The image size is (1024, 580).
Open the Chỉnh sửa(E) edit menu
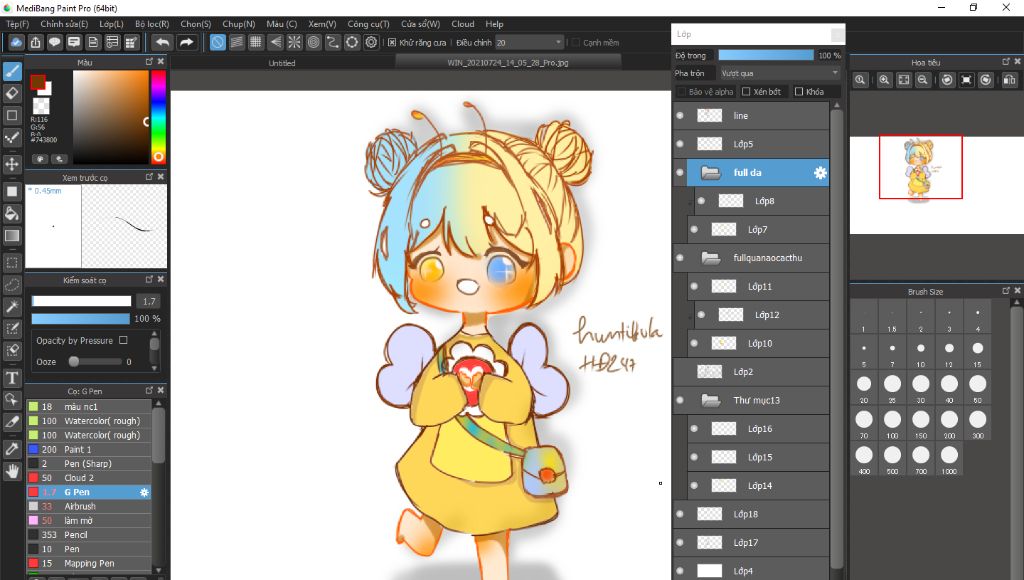point(64,24)
